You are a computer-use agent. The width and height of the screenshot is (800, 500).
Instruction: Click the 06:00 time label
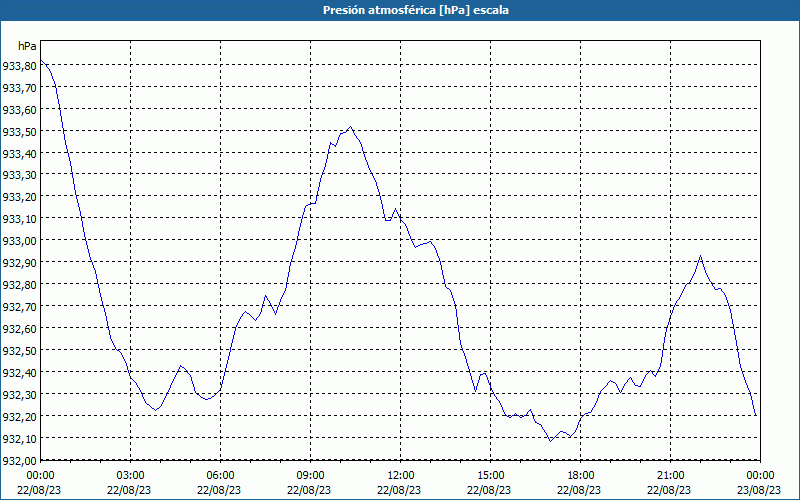coord(220,476)
